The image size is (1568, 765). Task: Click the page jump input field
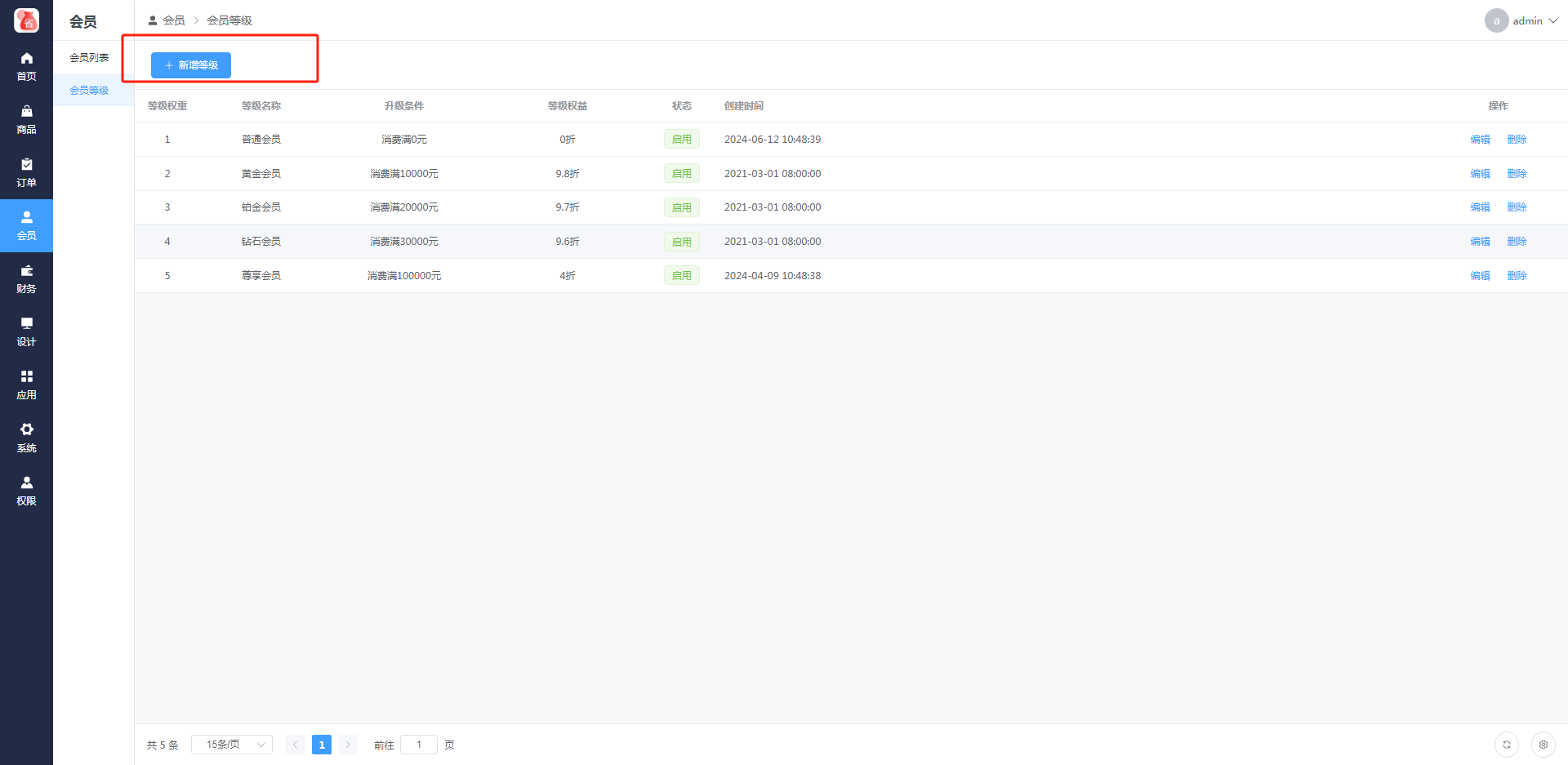click(419, 745)
